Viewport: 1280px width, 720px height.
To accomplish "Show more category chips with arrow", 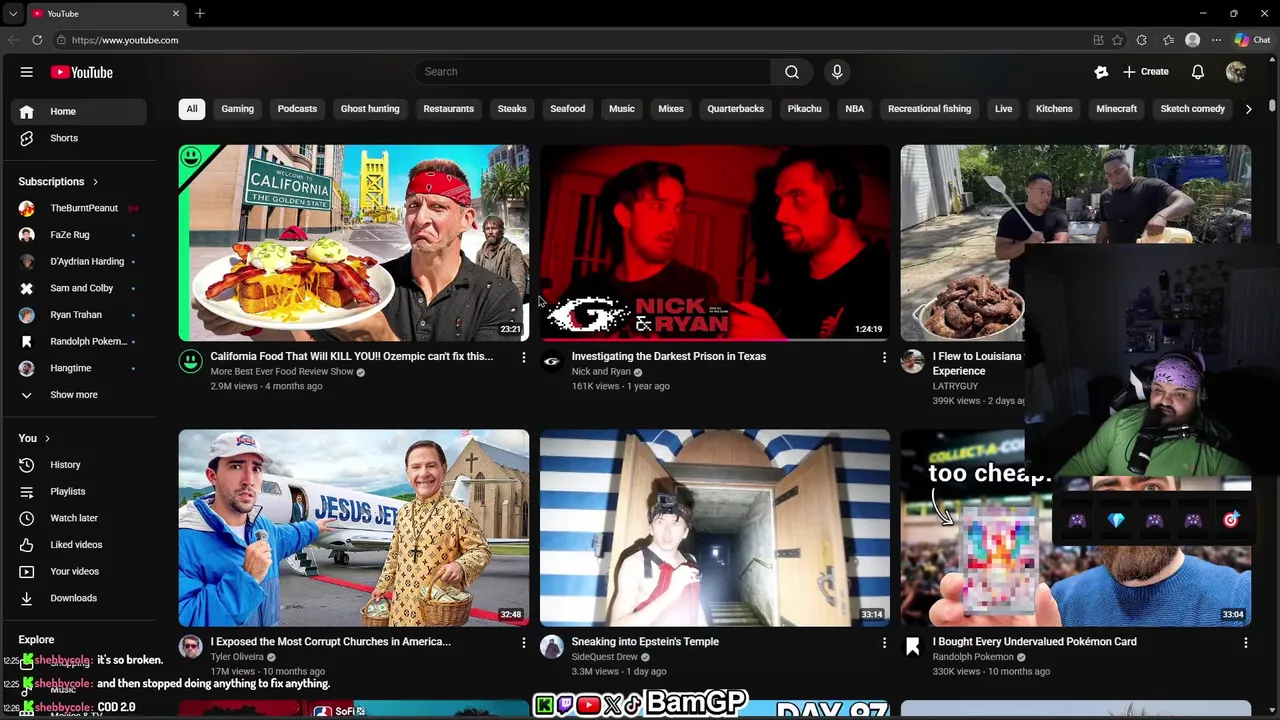I will (1248, 109).
